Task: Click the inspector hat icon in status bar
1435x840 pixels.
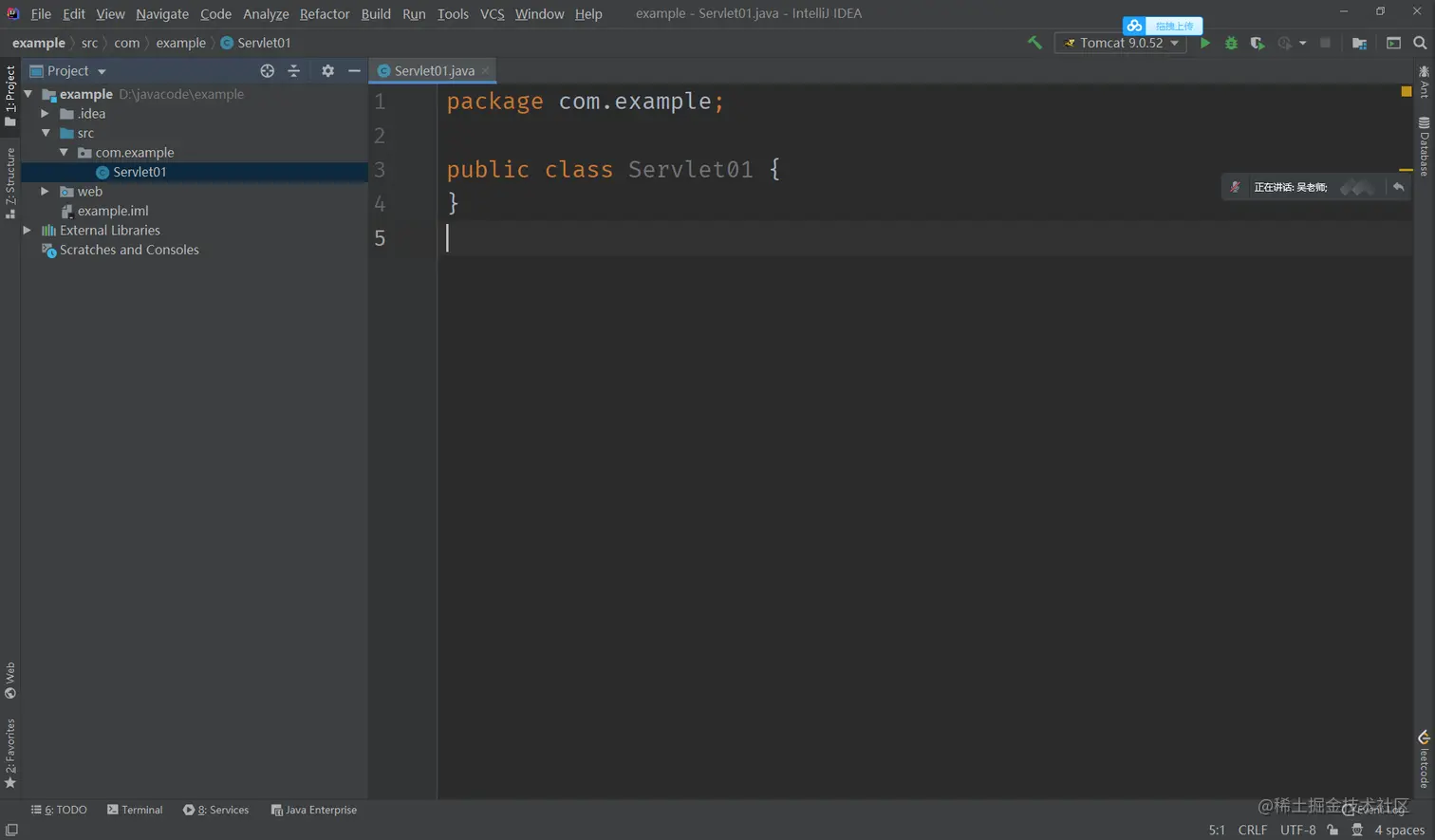Action: [1358, 830]
